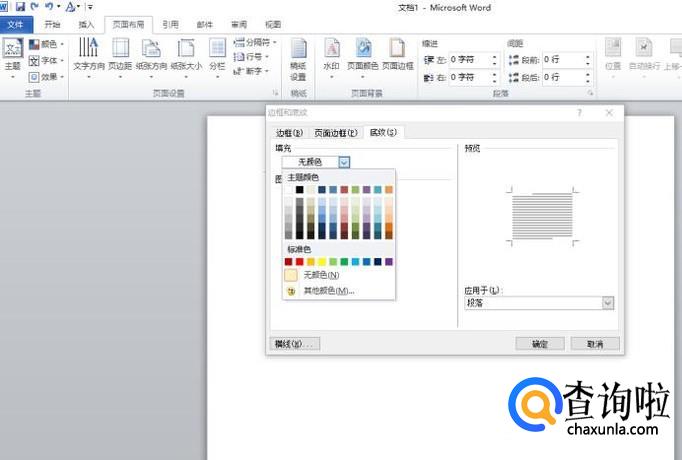Open the 文字方向 text direction options
682x460 pixels.
[x=89, y=58]
